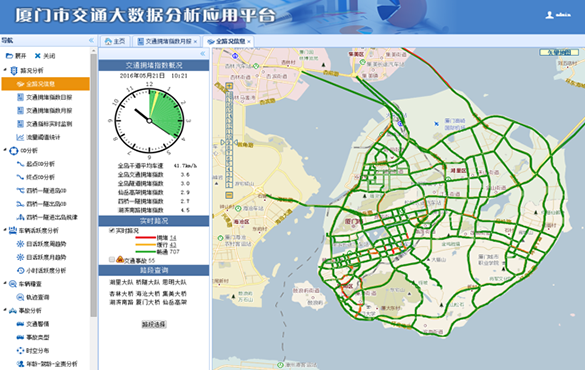The height and width of the screenshot is (370, 585).
Task: Collapse the OD分析 tree group
Action: coord(5,150)
